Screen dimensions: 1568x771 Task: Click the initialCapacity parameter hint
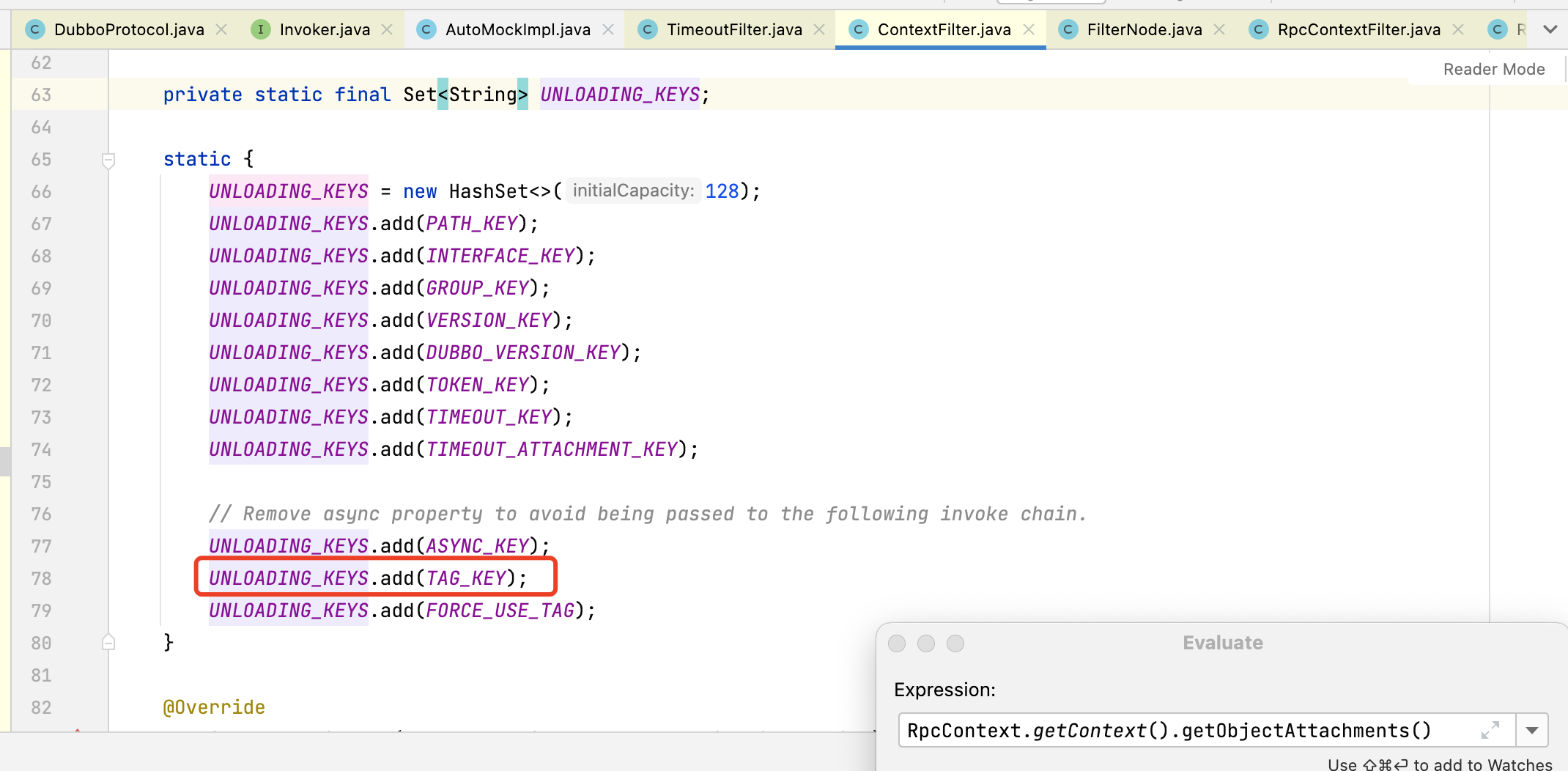point(633,191)
